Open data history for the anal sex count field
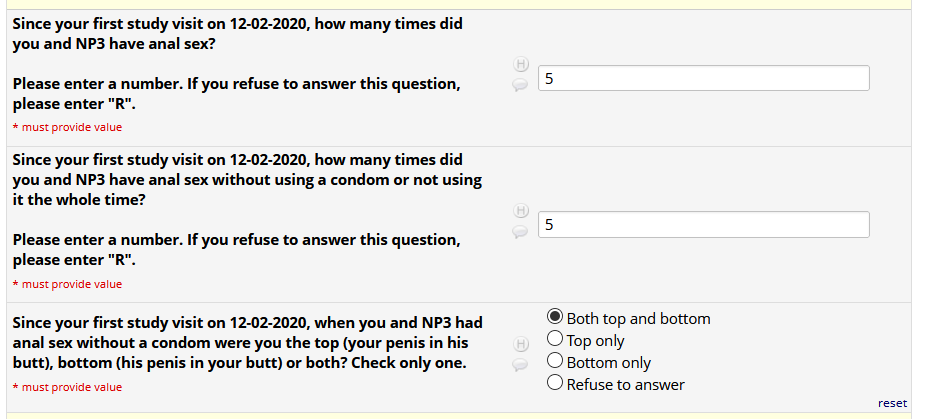Viewport: 926px width, 419px height. (520, 66)
